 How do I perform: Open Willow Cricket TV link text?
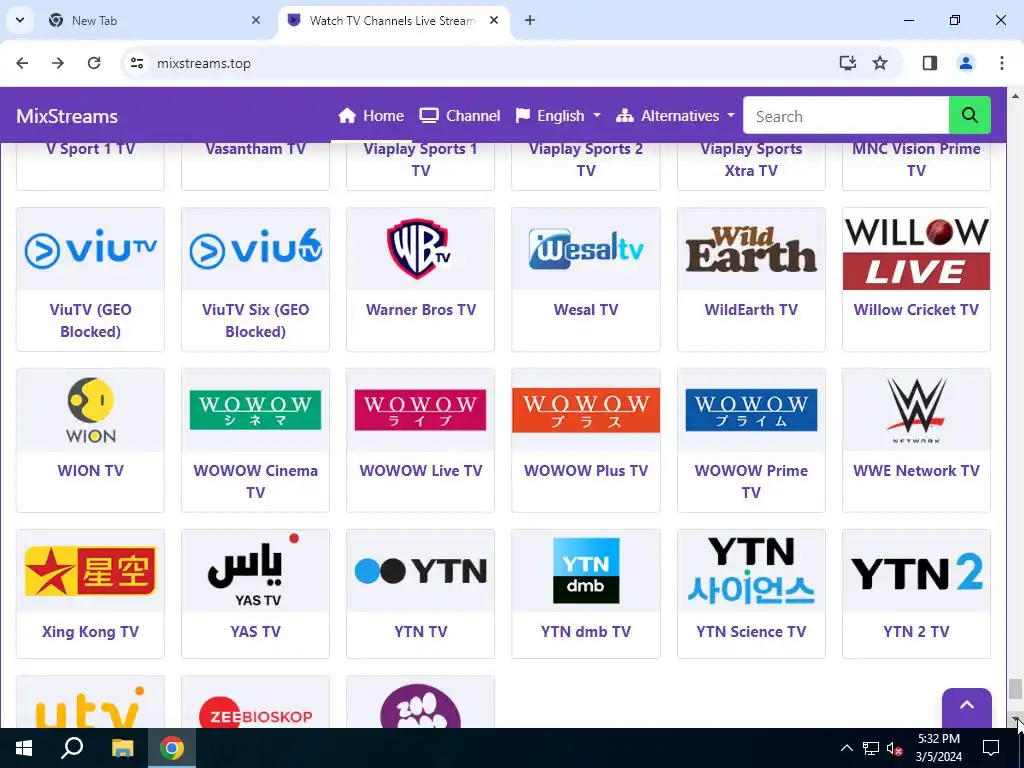pyautogui.click(x=916, y=310)
